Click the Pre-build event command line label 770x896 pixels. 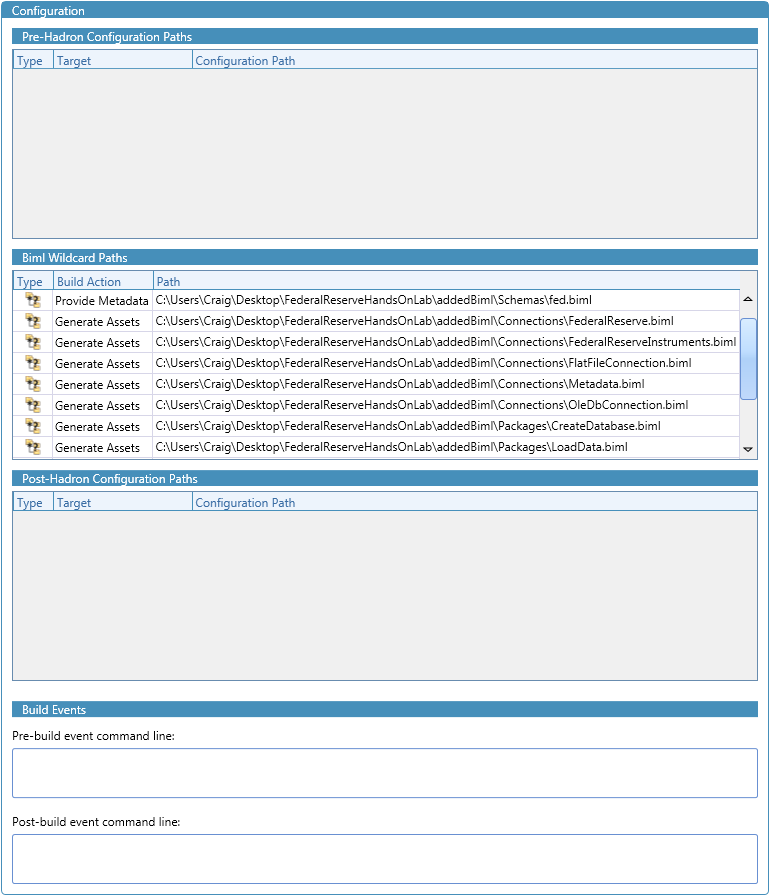coord(93,736)
